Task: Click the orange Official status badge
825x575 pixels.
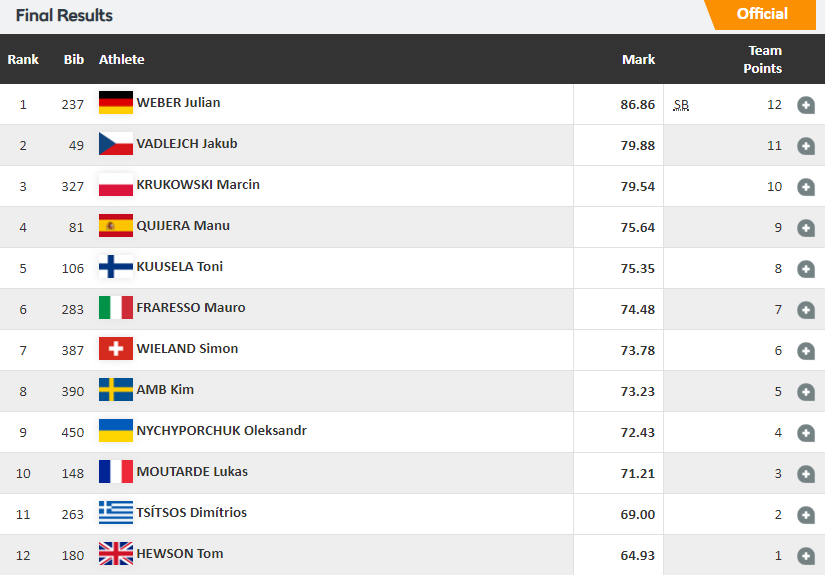Action: (x=762, y=14)
